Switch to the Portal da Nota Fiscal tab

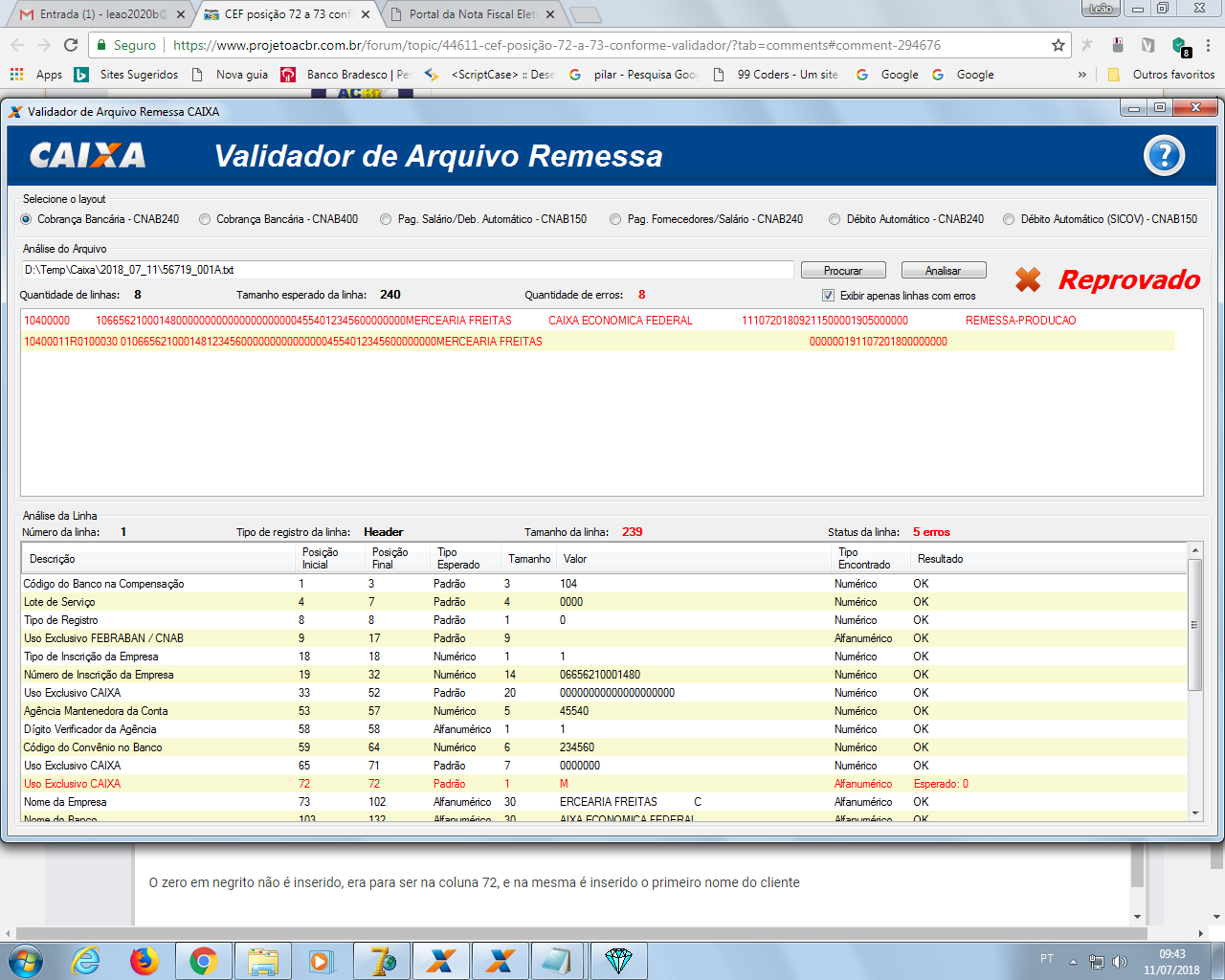(x=473, y=14)
